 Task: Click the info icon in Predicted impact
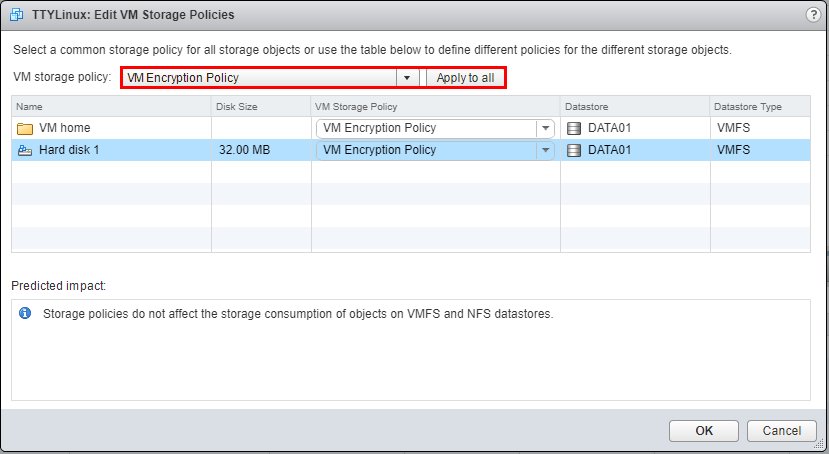[x=26, y=313]
